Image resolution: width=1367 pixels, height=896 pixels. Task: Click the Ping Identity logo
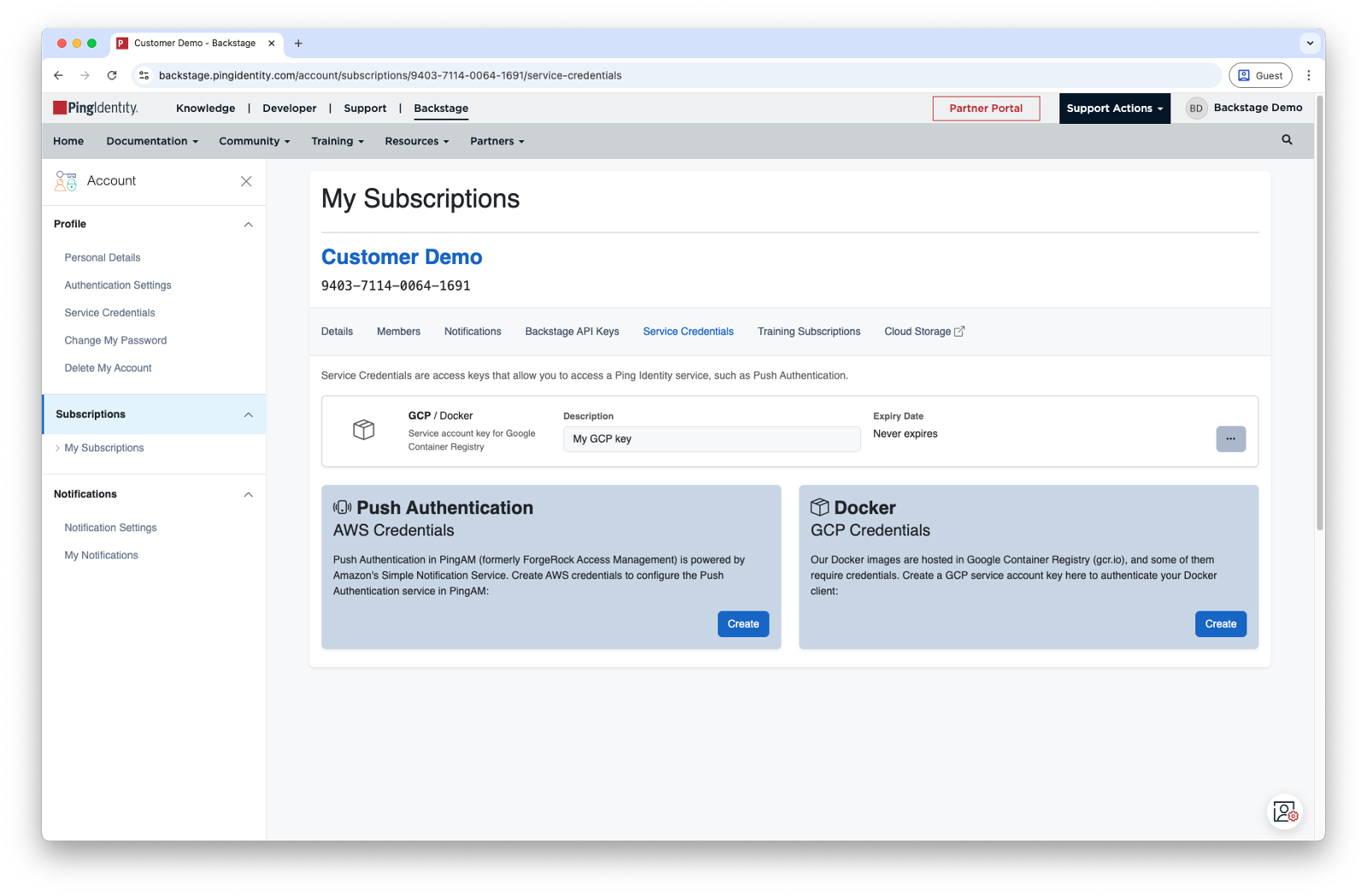pyautogui.click(x=97, y=108)
